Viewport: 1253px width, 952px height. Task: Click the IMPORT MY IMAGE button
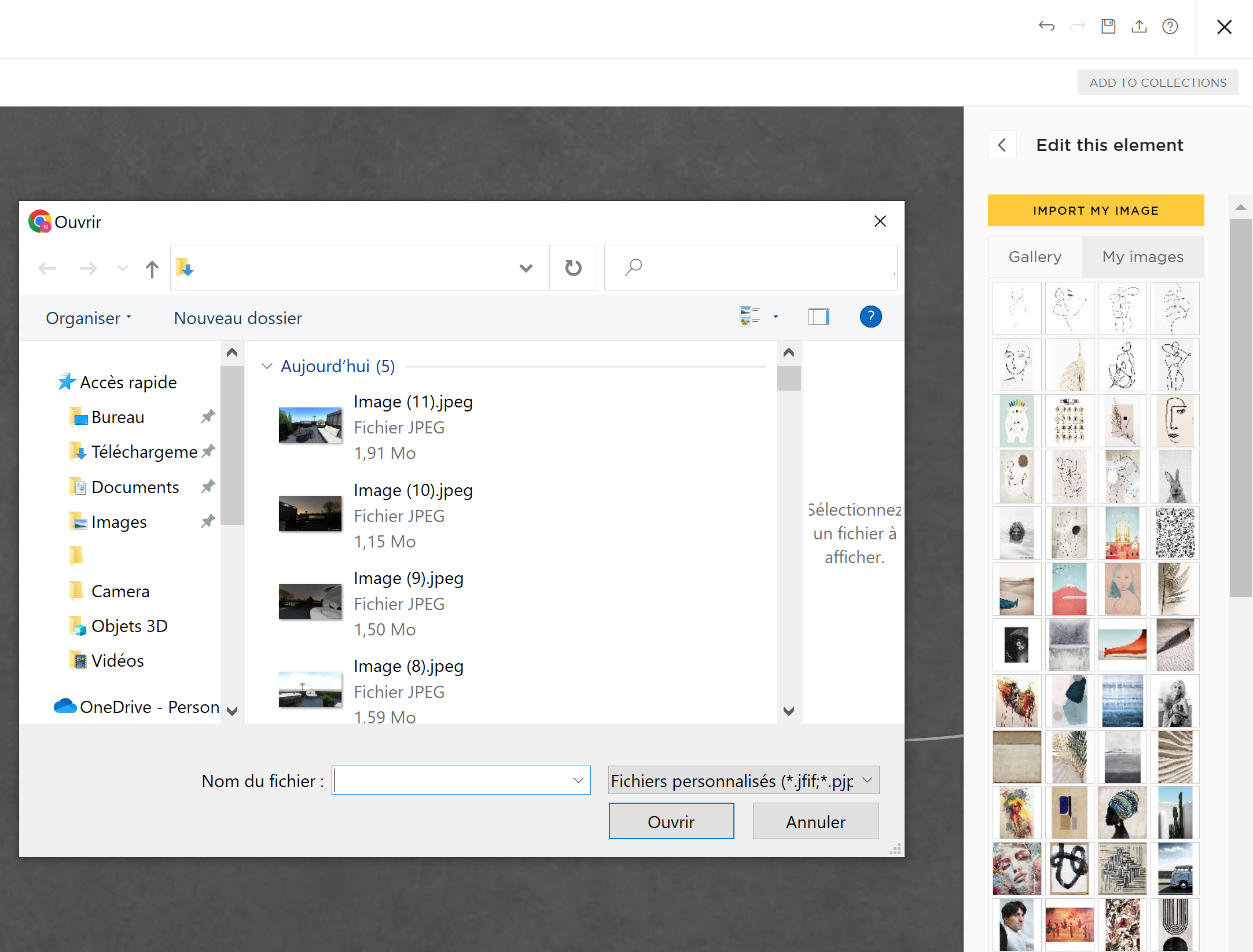(1096, 211)
